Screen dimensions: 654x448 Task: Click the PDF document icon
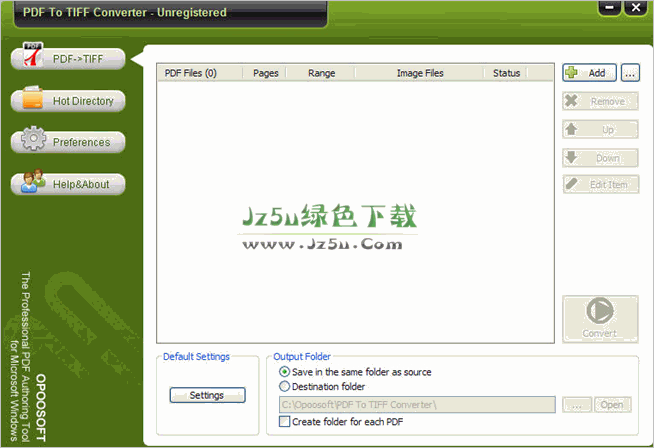33,54
